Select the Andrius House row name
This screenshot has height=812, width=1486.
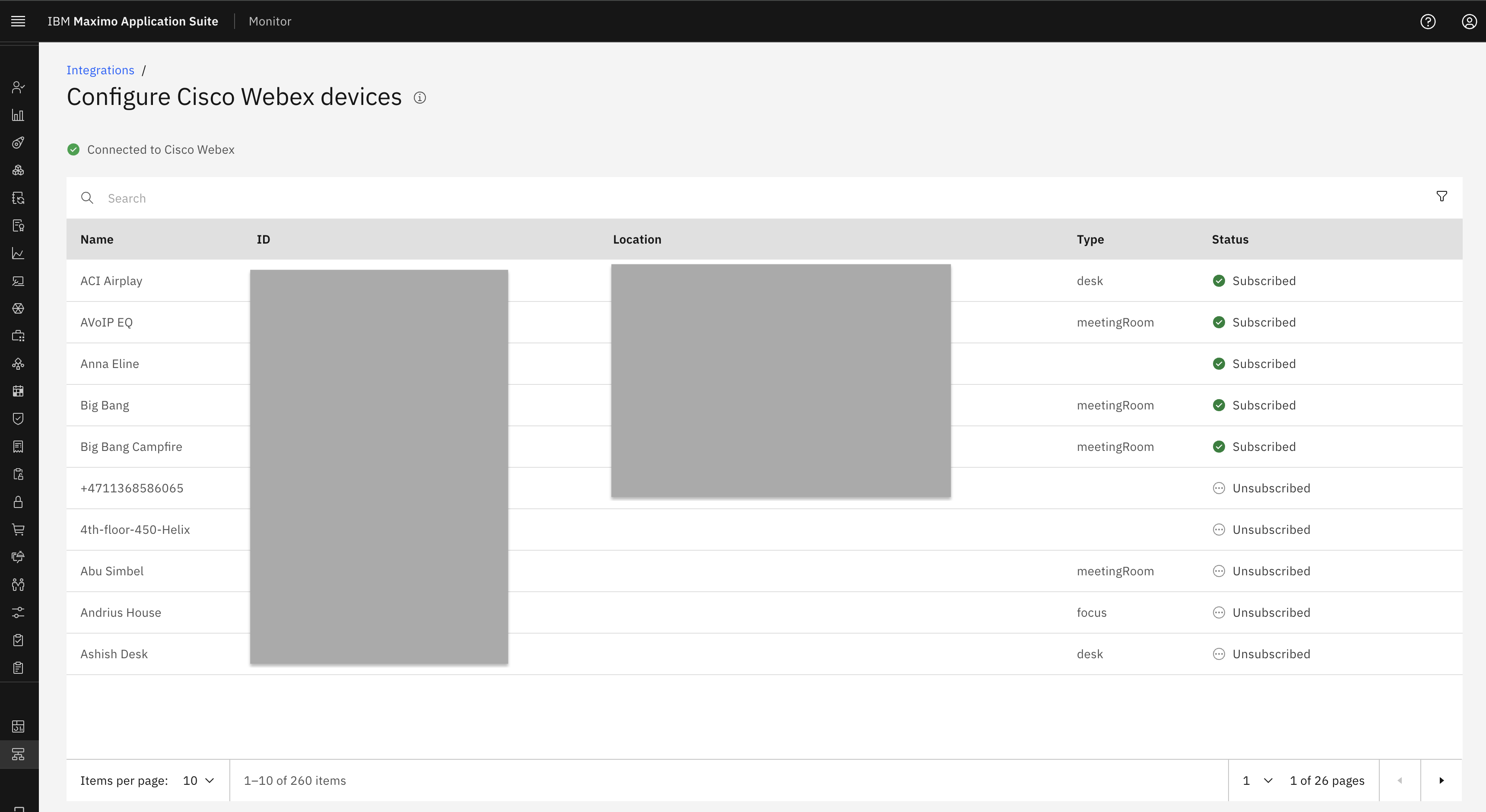point(121,613)
